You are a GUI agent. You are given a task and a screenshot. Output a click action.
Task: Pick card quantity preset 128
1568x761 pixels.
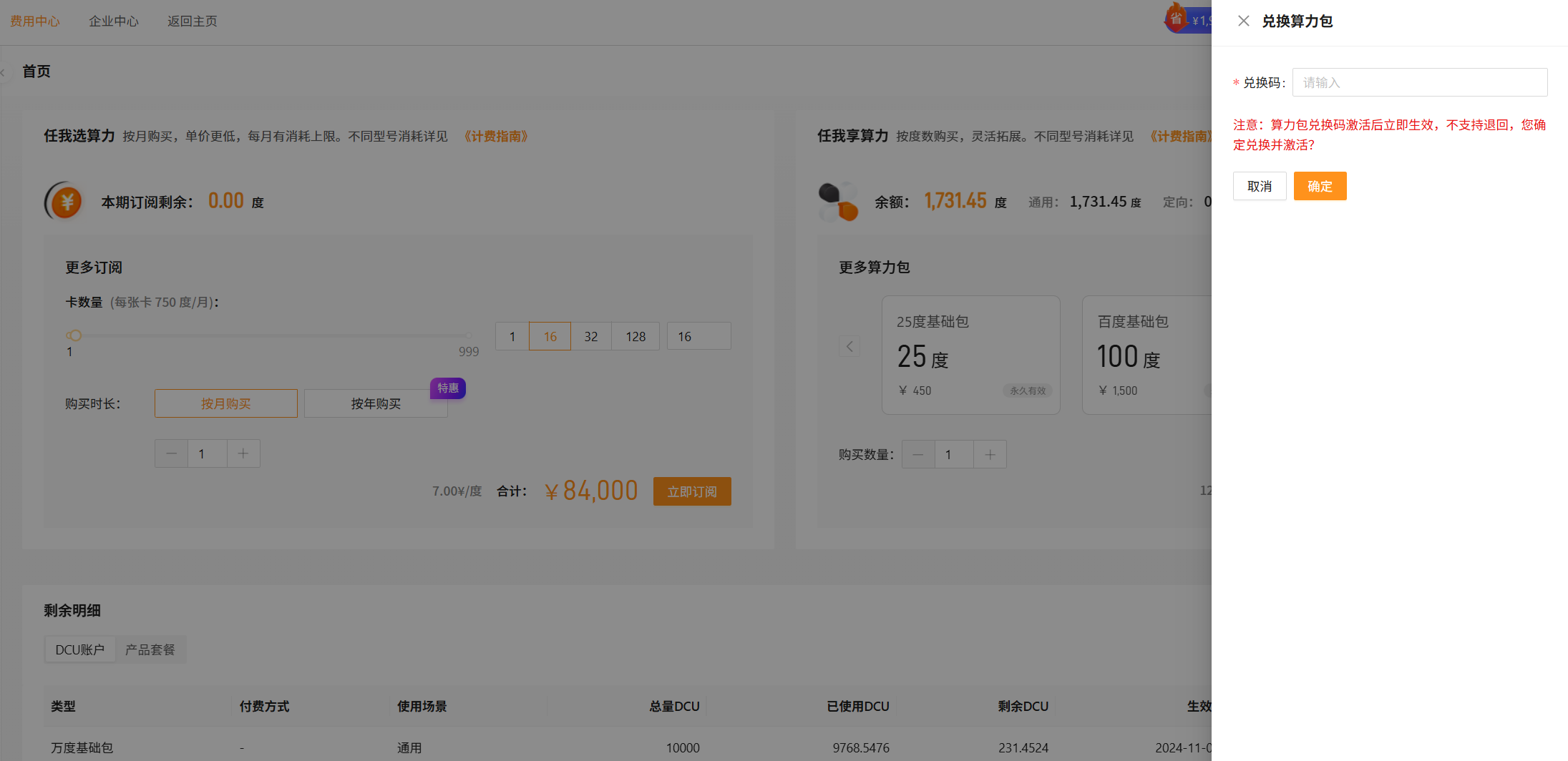click(636, 336)
